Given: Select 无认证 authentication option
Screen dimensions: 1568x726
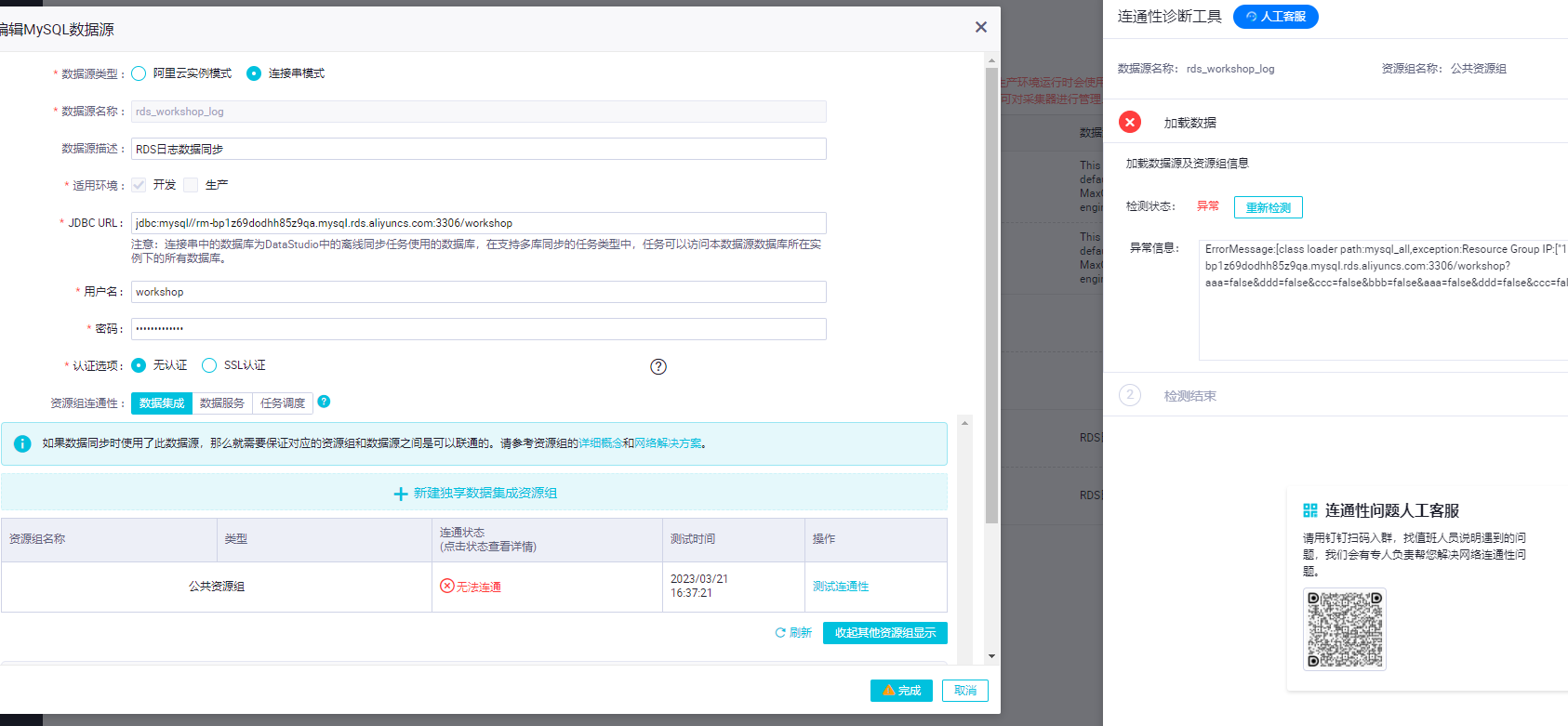Looking at the screenshot, I should [x=139, y=365].
